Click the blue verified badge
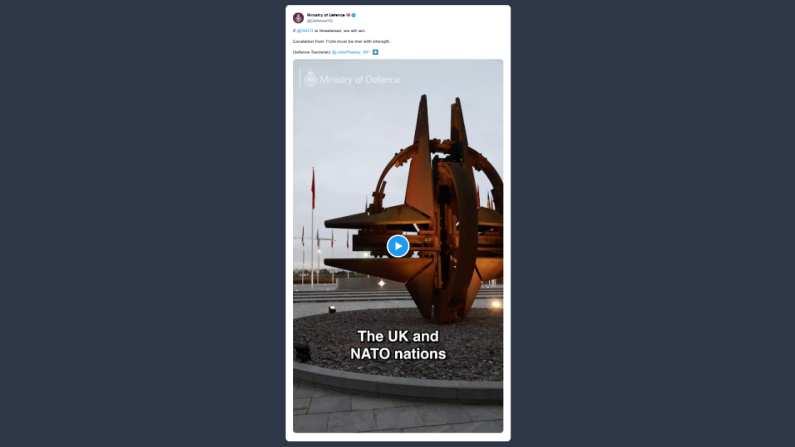Image resolution: width=795 pixels, height=447 pixels. click(x=354, y=15)
